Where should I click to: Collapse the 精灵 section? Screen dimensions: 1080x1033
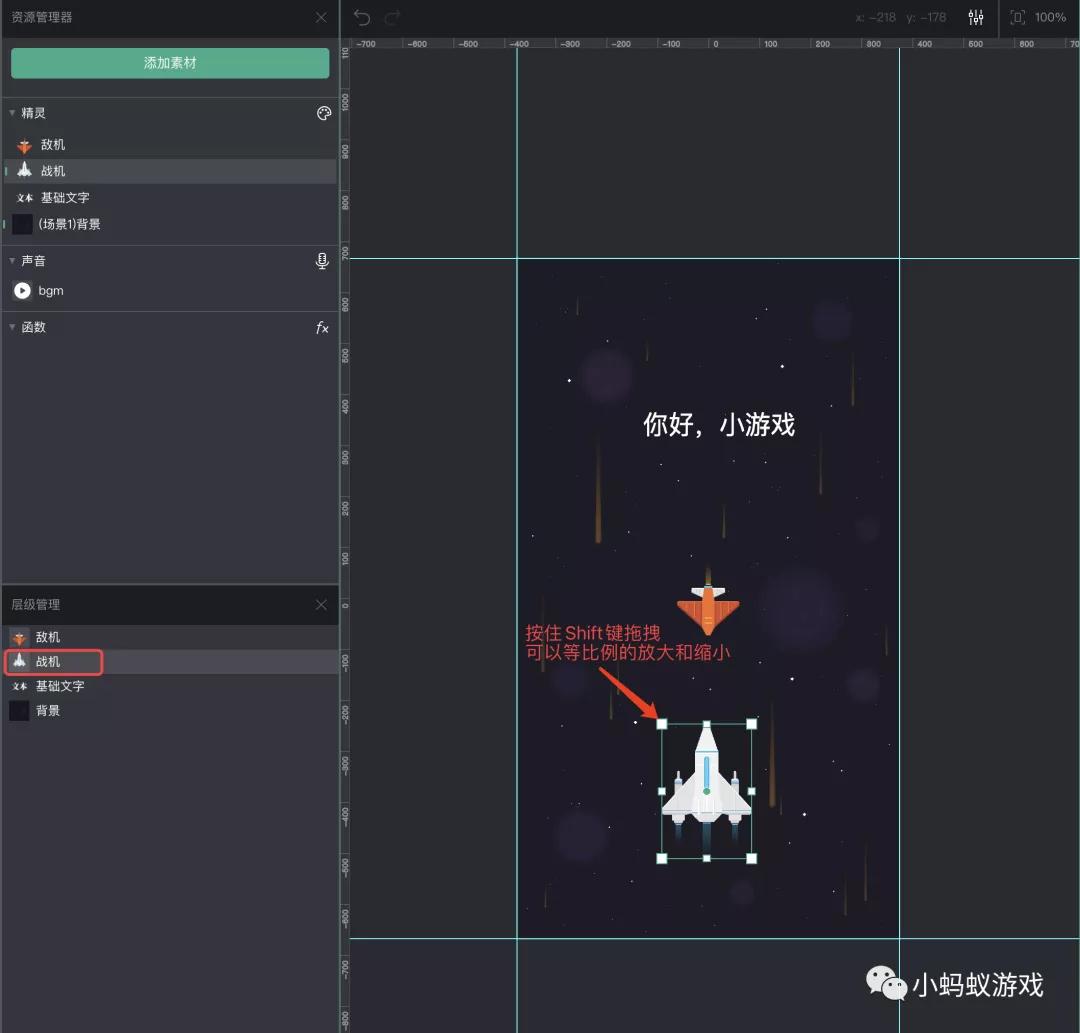coord(12,113)
